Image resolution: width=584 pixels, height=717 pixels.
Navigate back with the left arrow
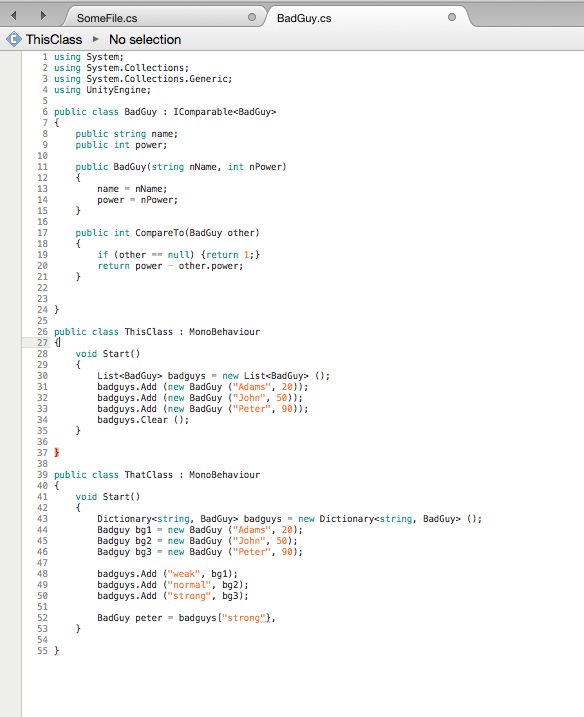(x=14, y=16)
